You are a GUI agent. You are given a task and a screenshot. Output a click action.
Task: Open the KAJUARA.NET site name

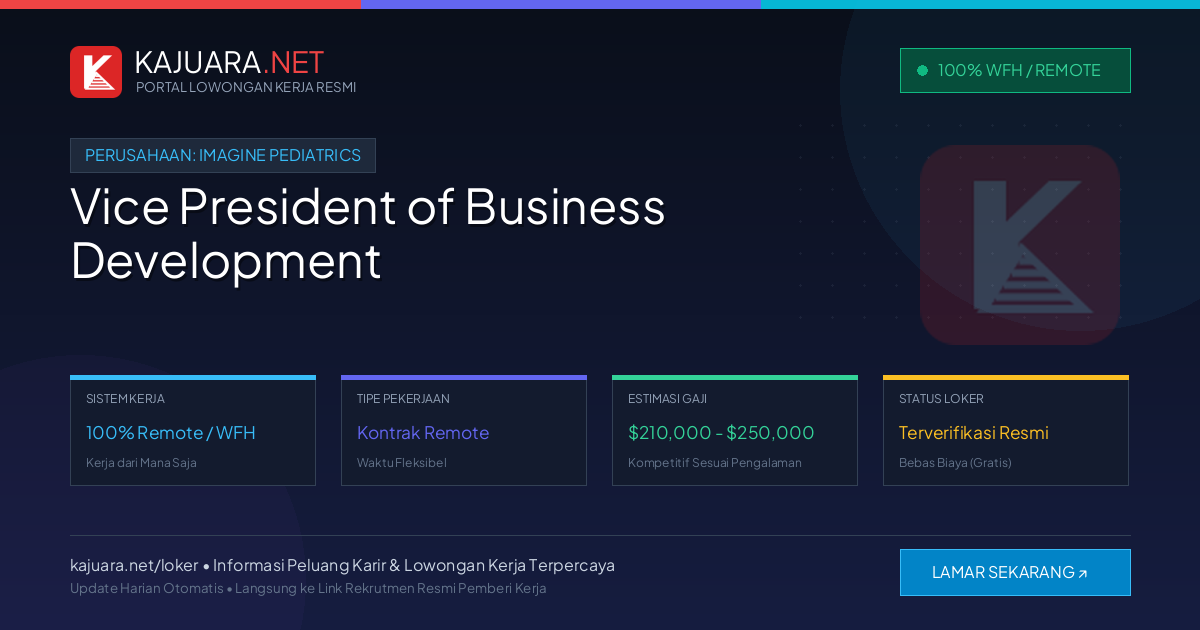(229, 62)
